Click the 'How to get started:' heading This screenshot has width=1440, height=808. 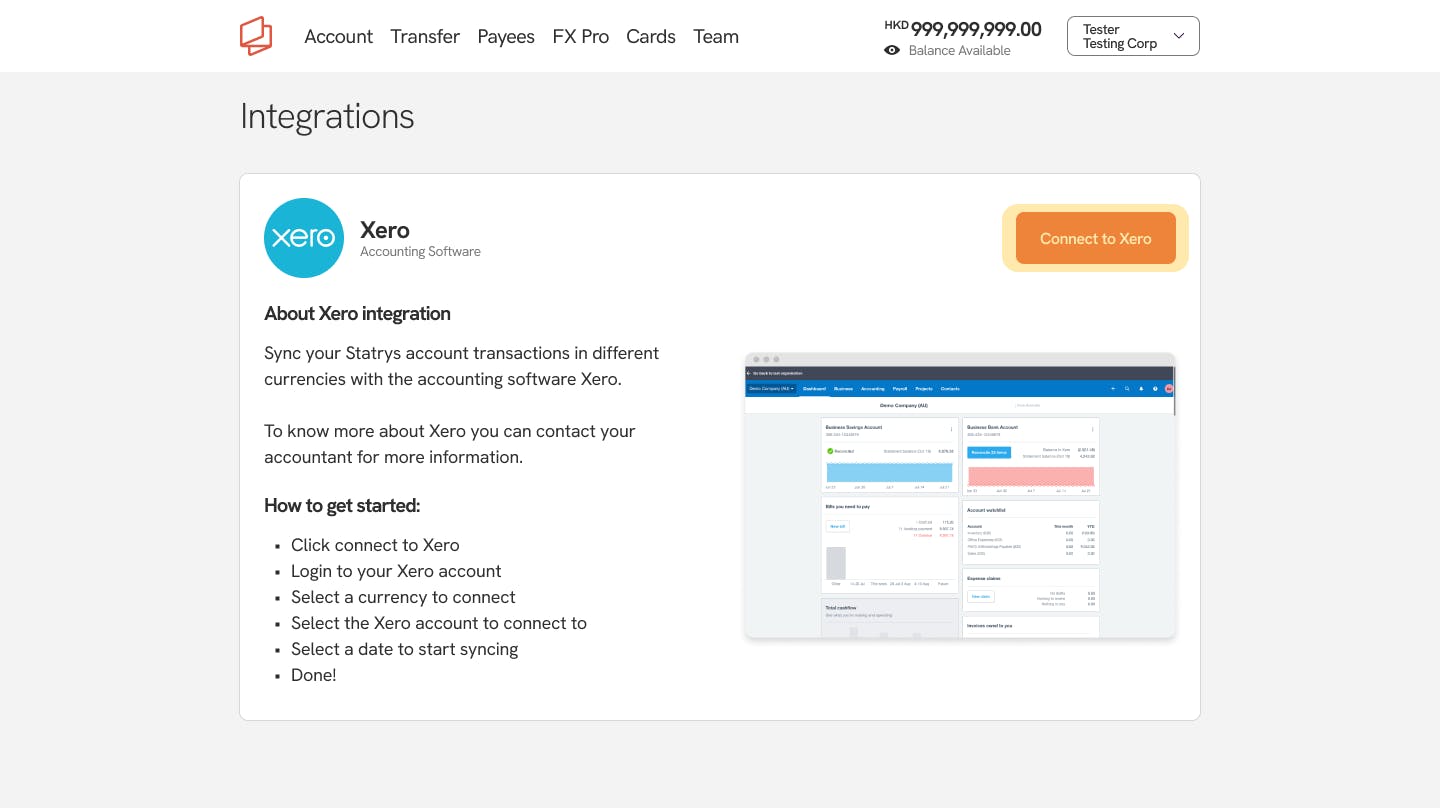[342, 505]
